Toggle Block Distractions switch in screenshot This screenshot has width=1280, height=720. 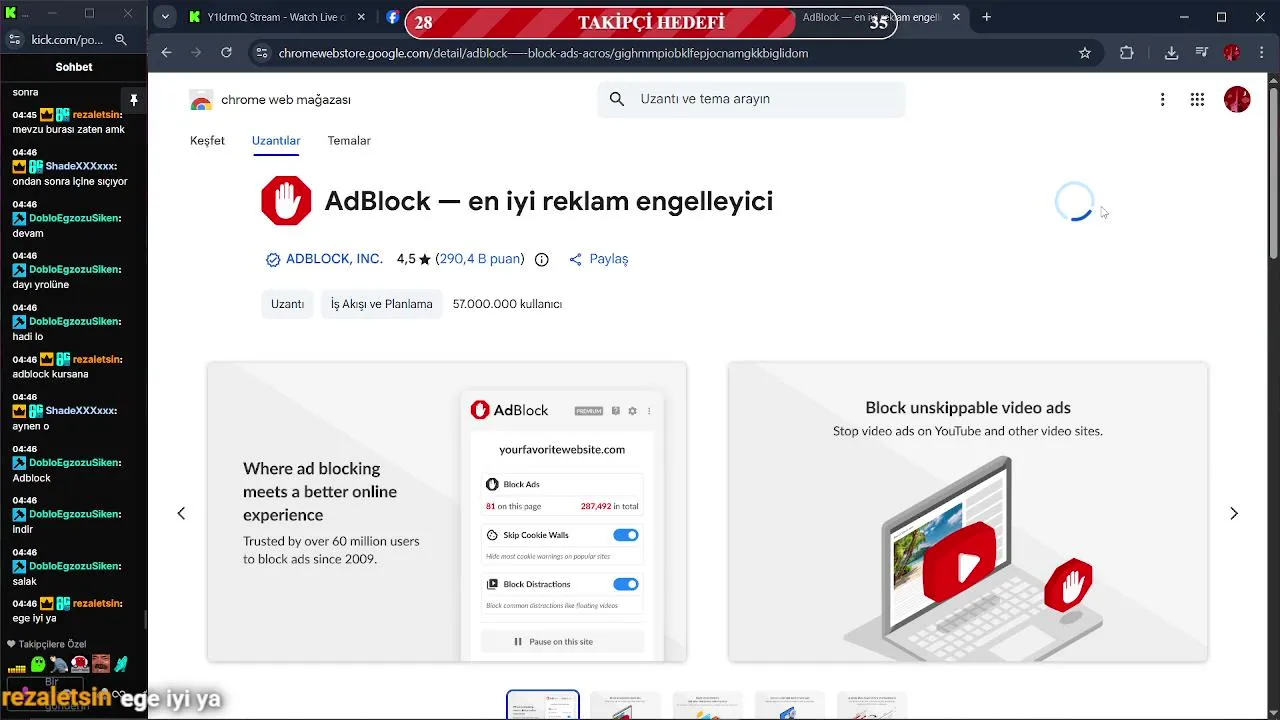pyautogui.click(x=626, y=584)
